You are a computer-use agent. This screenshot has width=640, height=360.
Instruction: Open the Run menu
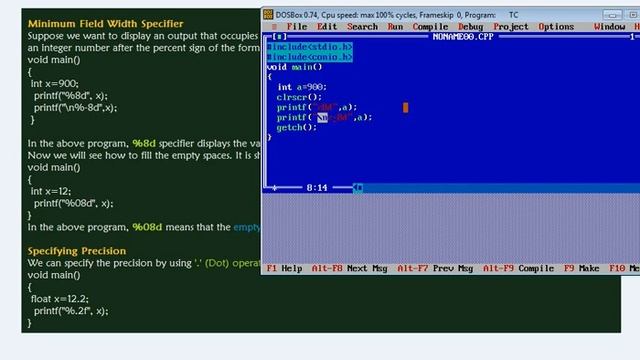[x=395, y=27]
